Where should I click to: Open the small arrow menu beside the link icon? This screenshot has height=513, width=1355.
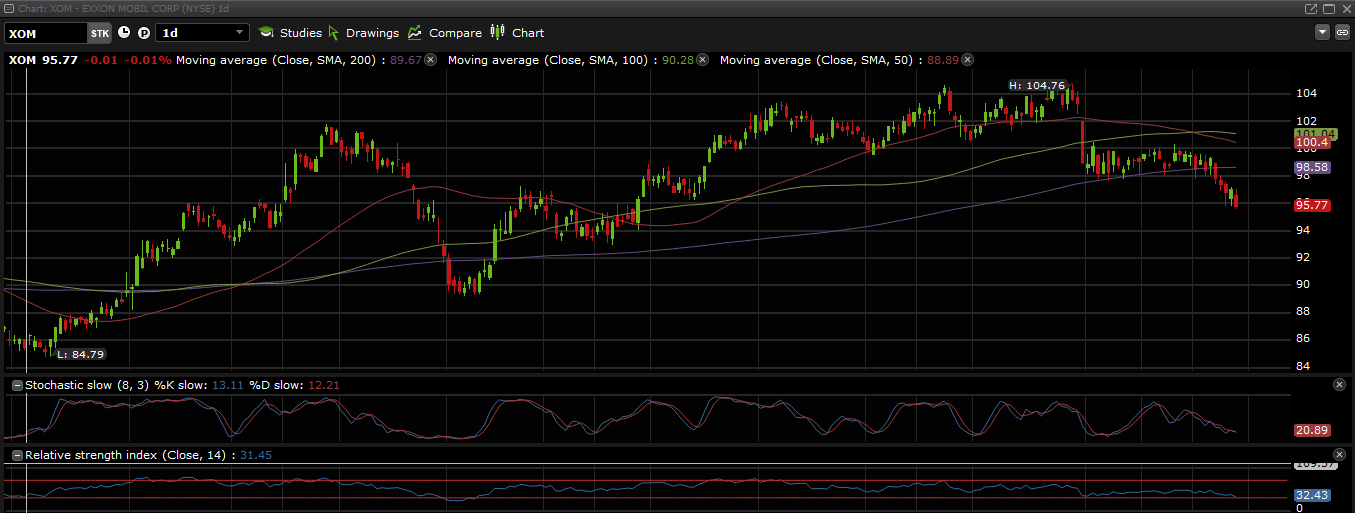tap(1323, 32)
